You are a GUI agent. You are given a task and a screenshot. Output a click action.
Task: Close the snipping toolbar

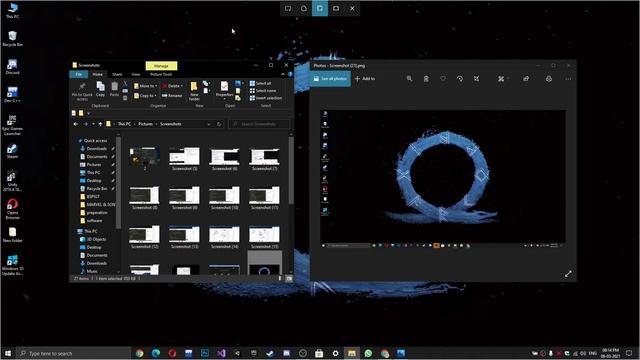(x=352, y=8)
